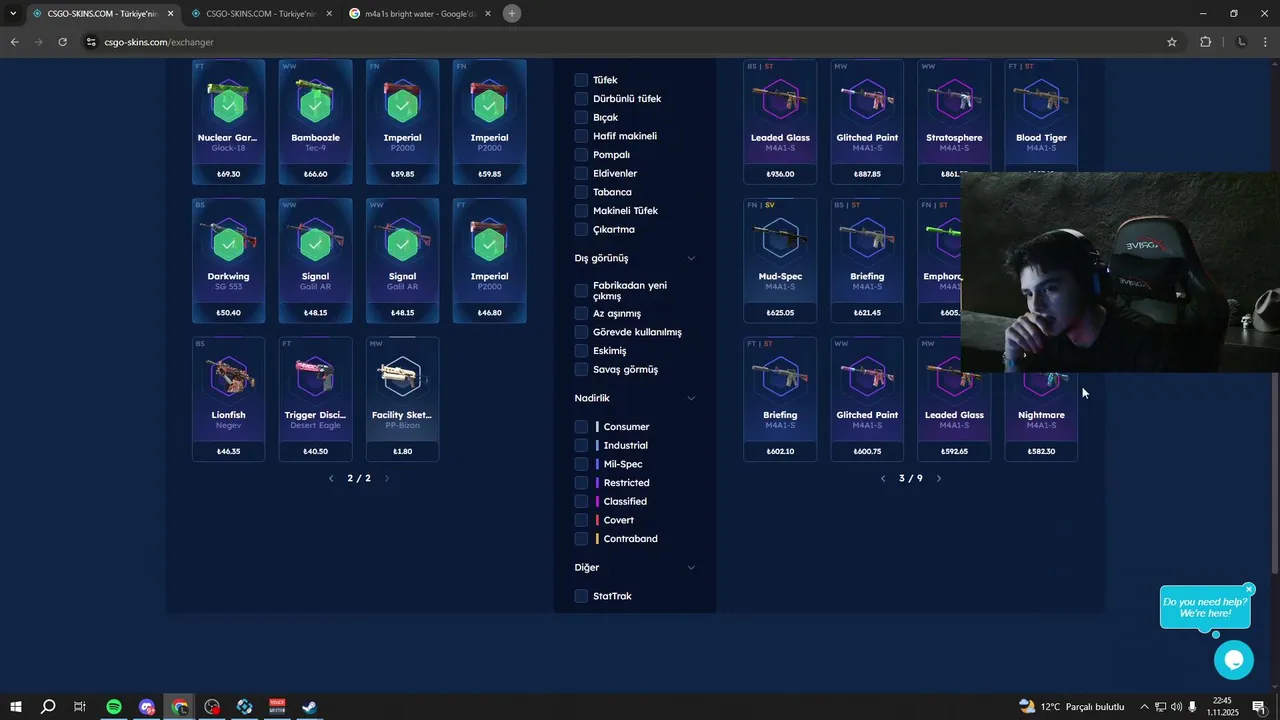Open the live chat bubble
Image resolution: width=1280 pixels, height=720 pixels.
(1234, 660)
